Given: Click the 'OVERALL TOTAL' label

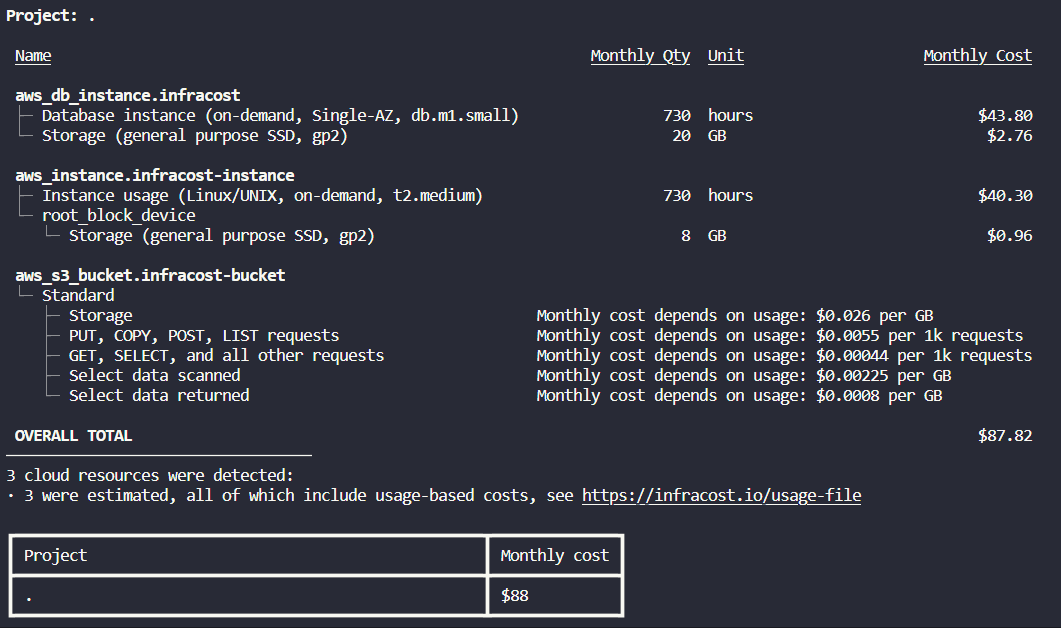Looking at the screenshot, I should coord(73,436).
